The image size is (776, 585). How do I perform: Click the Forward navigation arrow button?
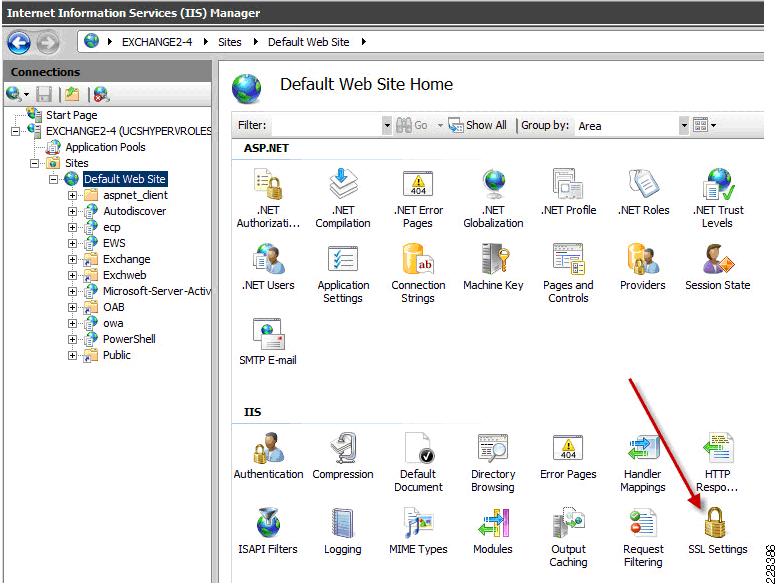point(48,43)
